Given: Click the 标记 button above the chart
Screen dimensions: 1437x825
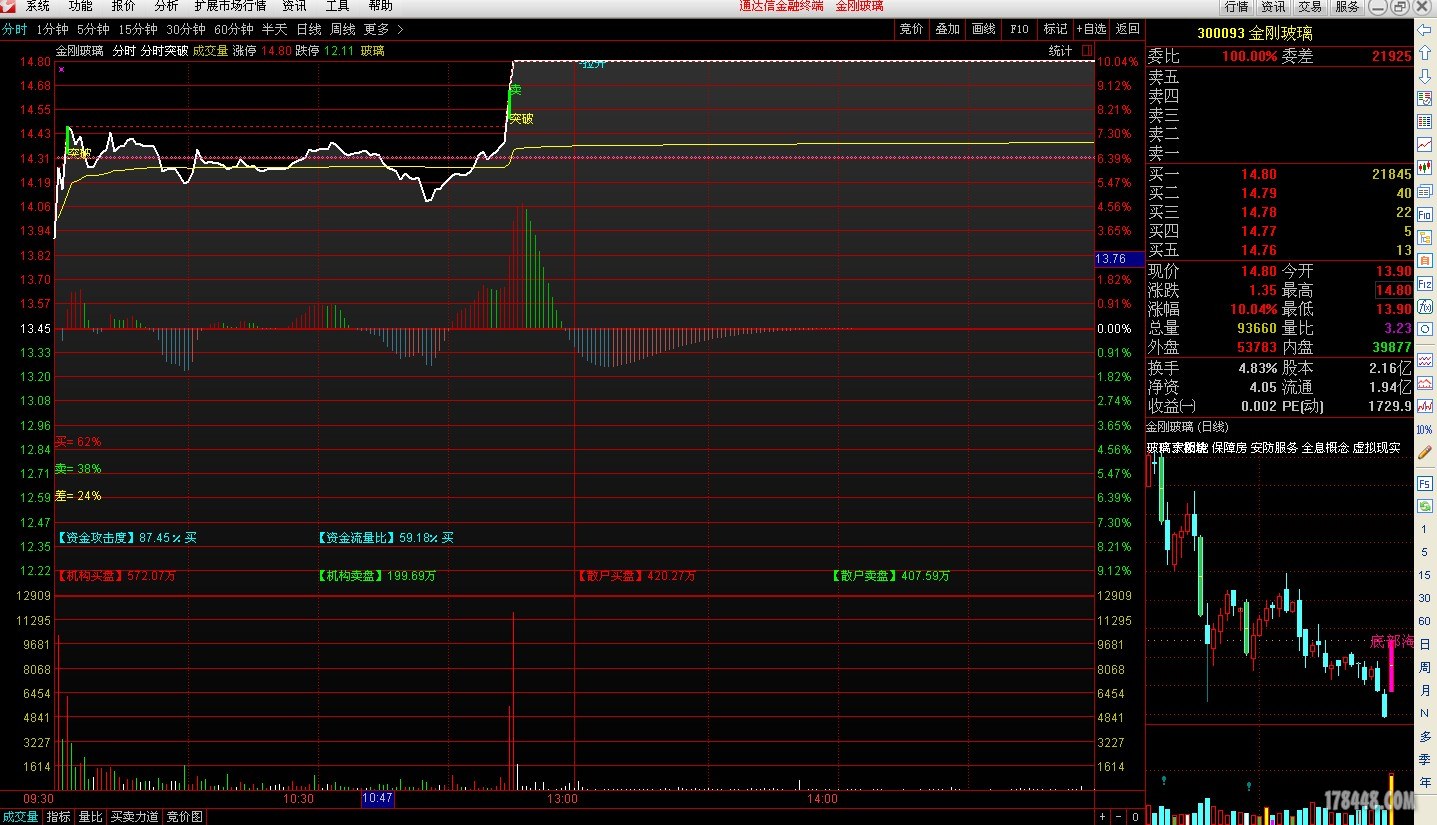Looking at the screenshot, I should click(1055, 29).
